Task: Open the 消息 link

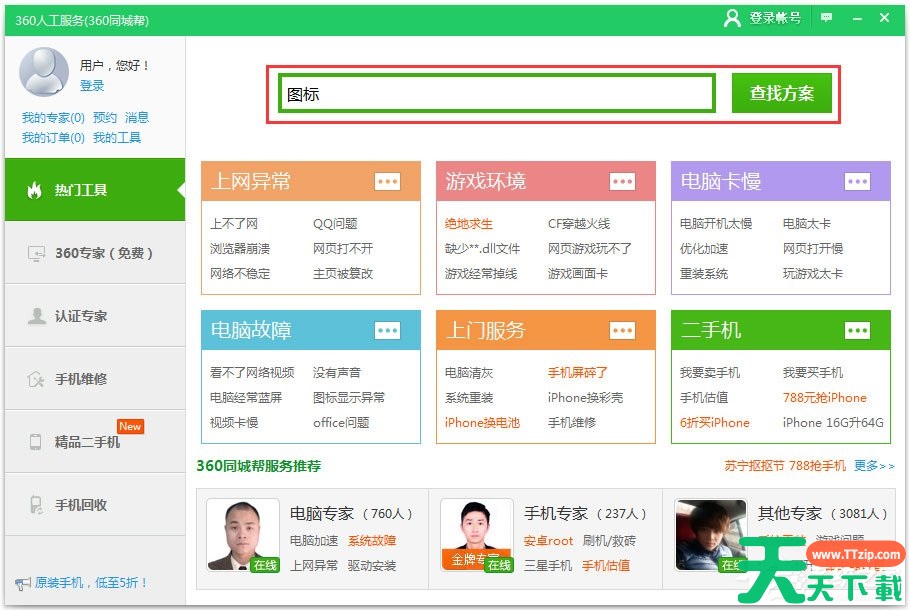Action: tap(137, 118)
